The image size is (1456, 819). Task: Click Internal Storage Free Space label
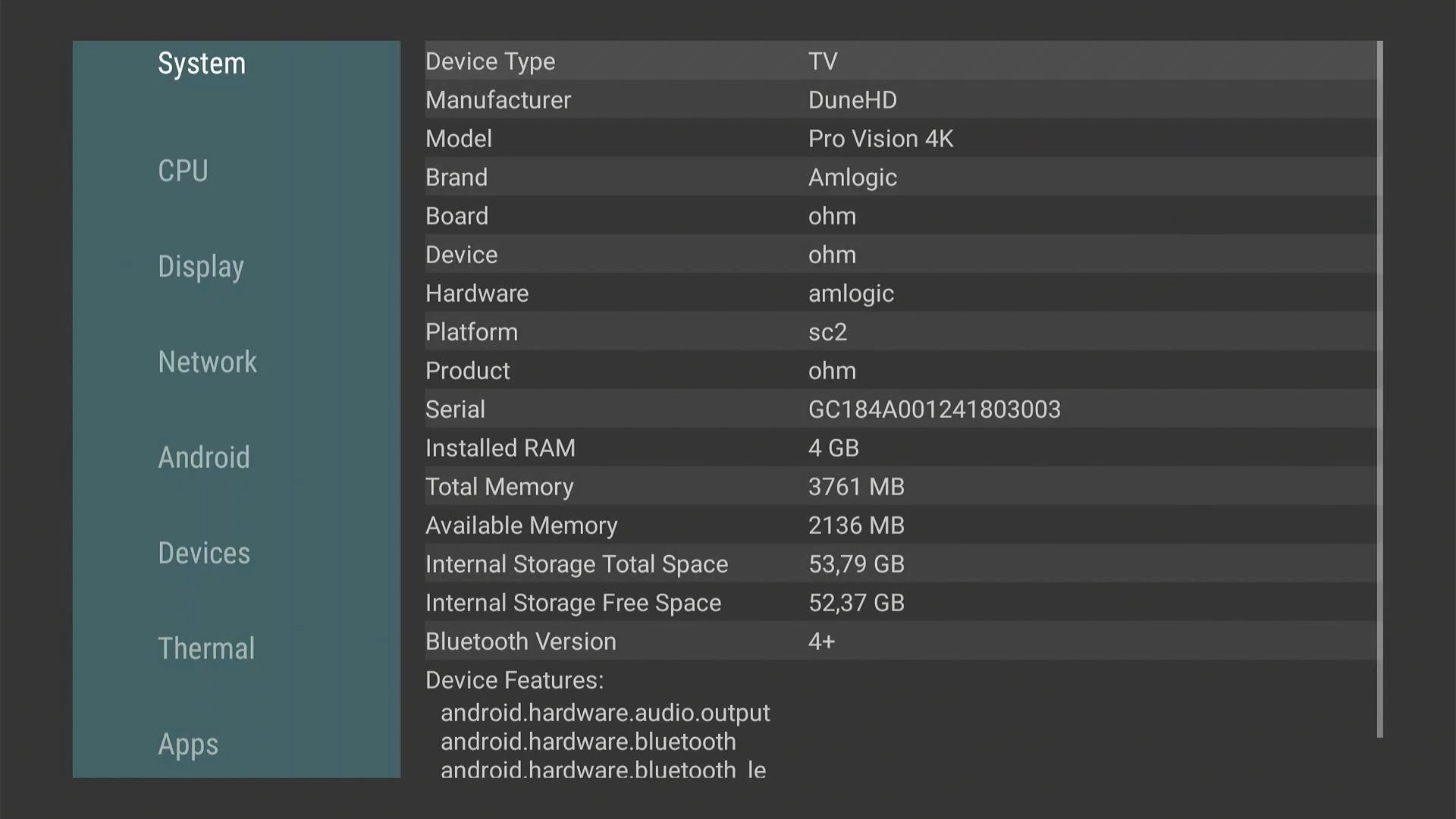[x=573, y=603]
